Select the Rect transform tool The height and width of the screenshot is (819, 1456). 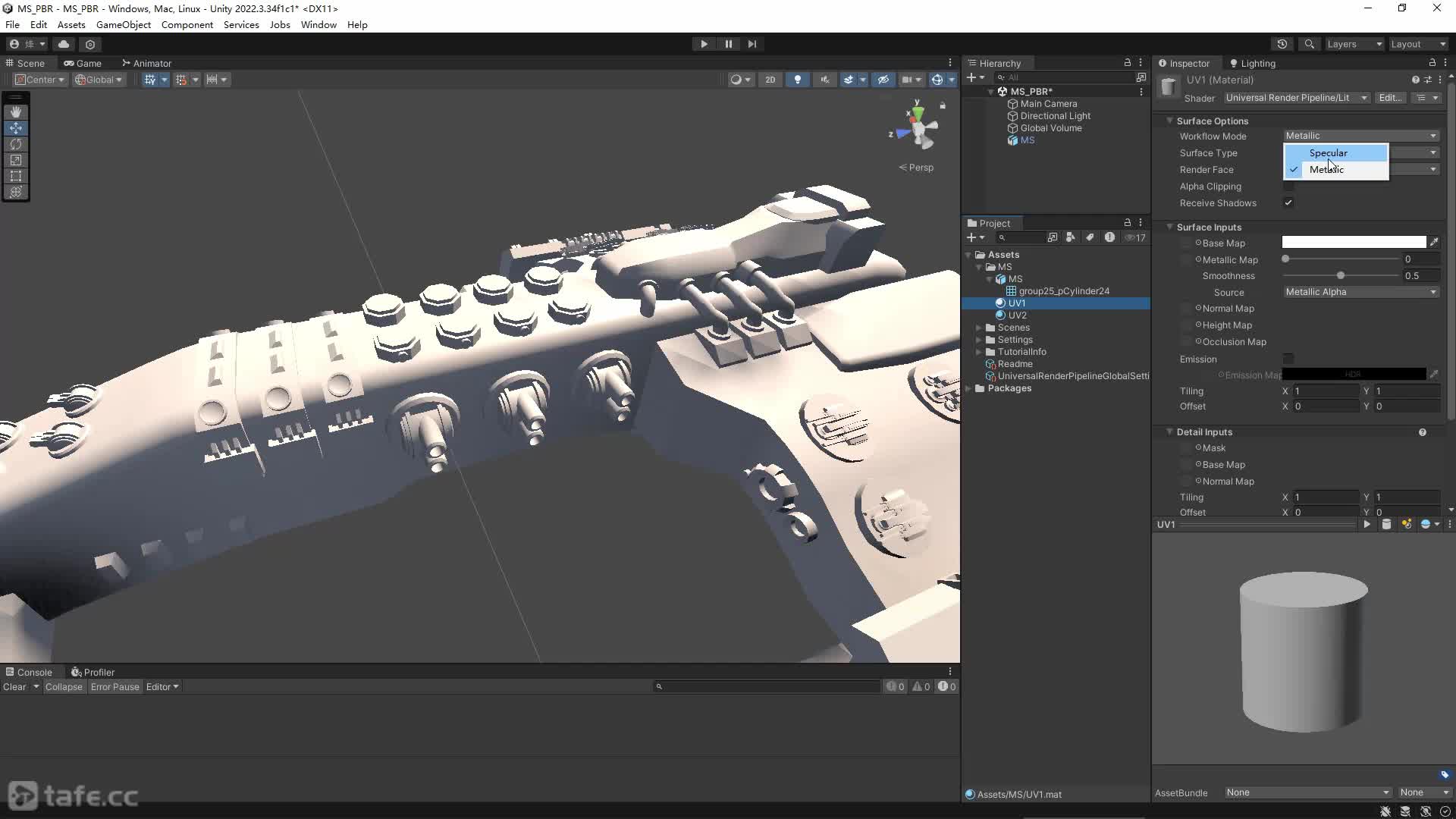coord(15,176)
